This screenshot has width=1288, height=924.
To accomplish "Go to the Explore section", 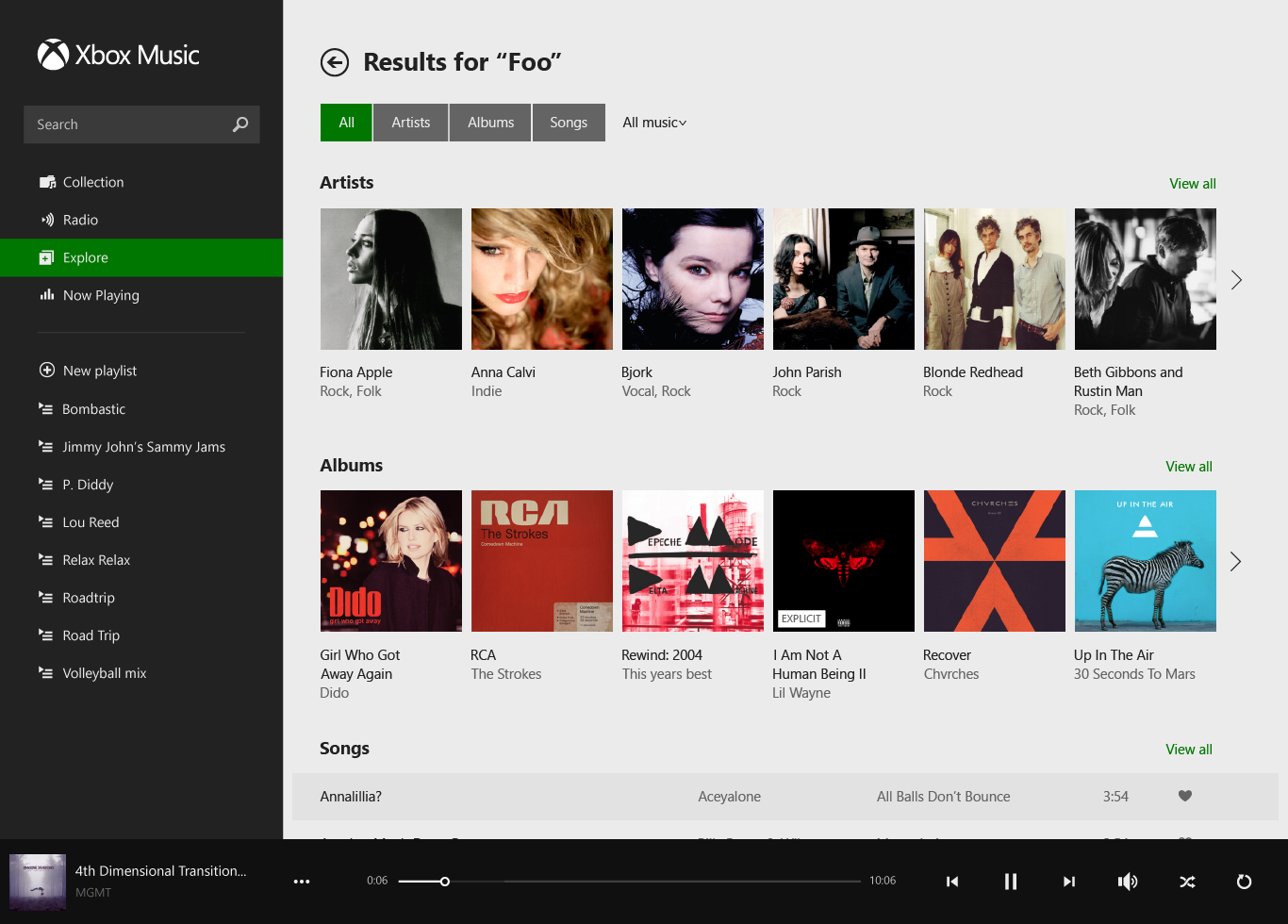I will 141,257.
